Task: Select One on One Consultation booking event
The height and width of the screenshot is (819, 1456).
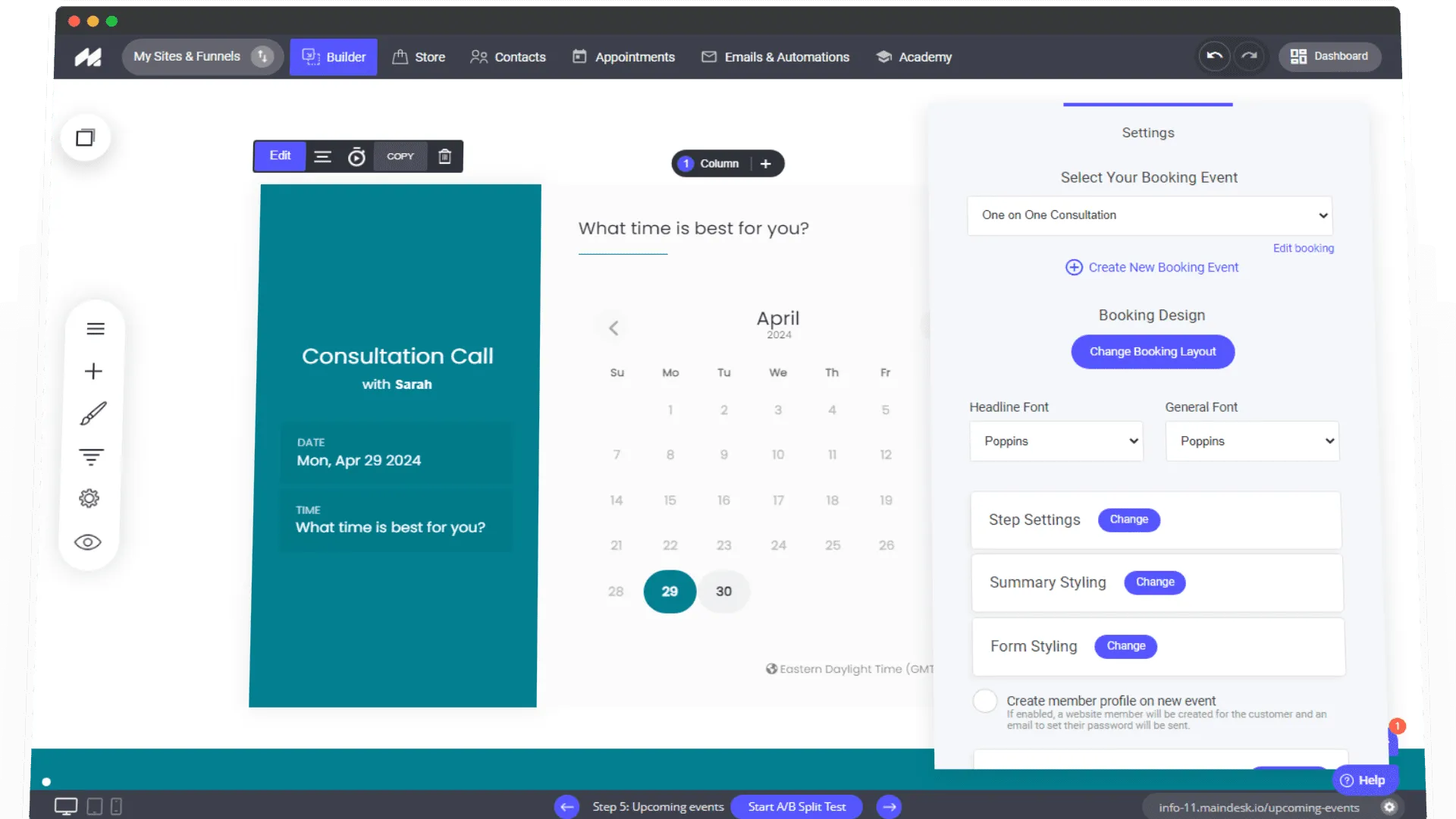Action: (1150, 215)
